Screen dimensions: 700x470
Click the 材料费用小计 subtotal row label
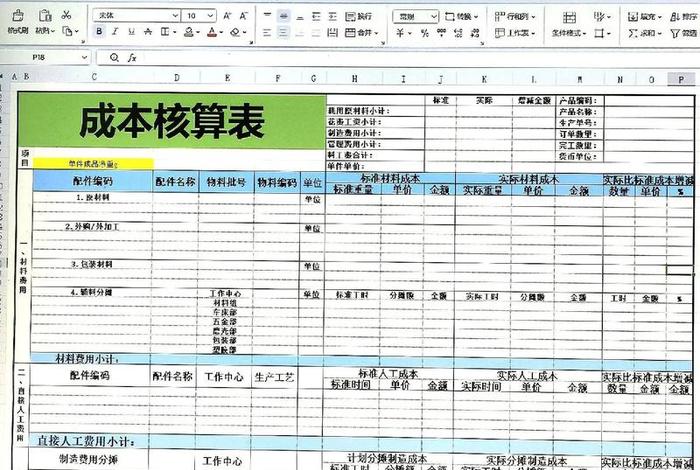[87, 358]
